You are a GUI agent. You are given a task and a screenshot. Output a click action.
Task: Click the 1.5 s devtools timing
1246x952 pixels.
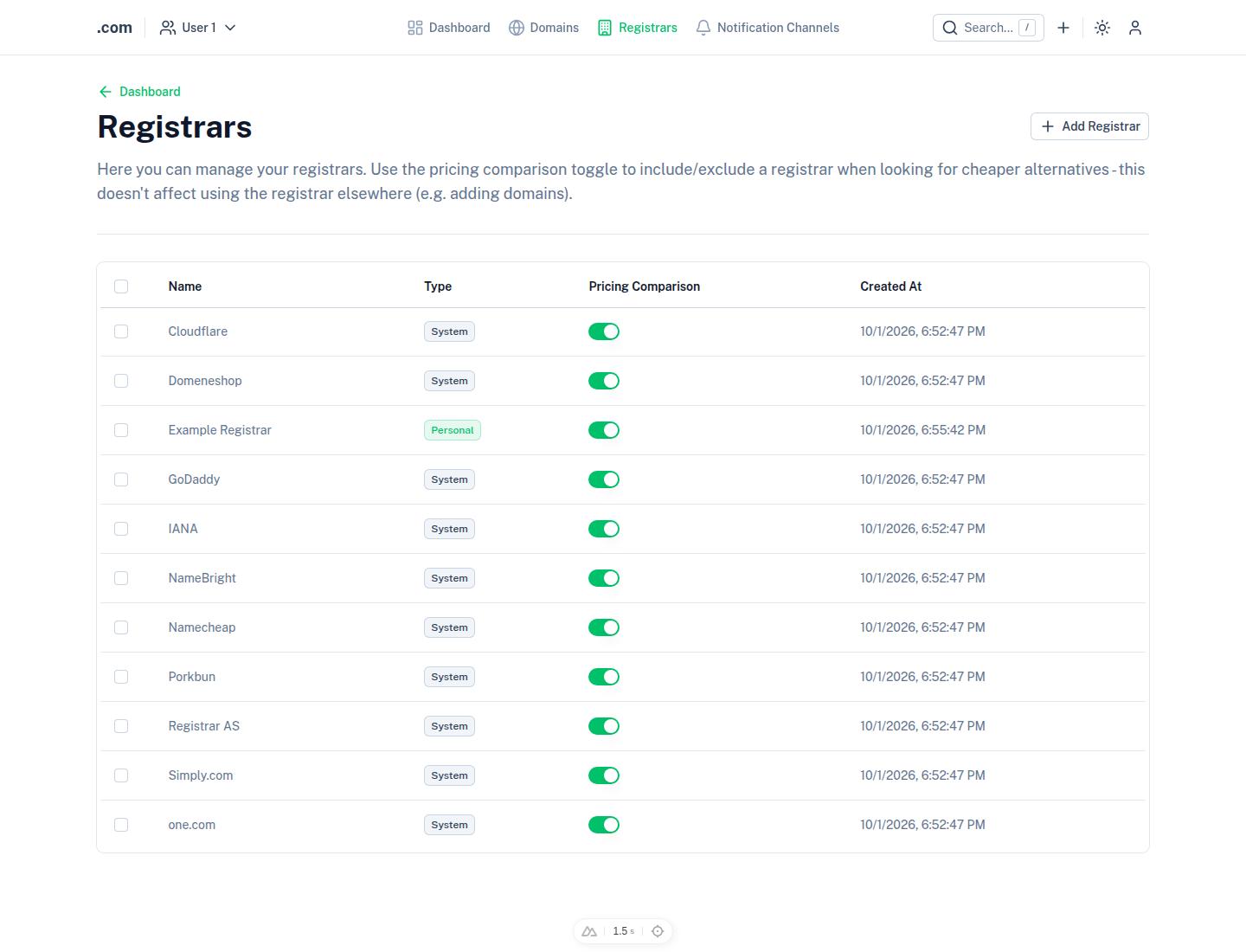(x=623, y=931)
